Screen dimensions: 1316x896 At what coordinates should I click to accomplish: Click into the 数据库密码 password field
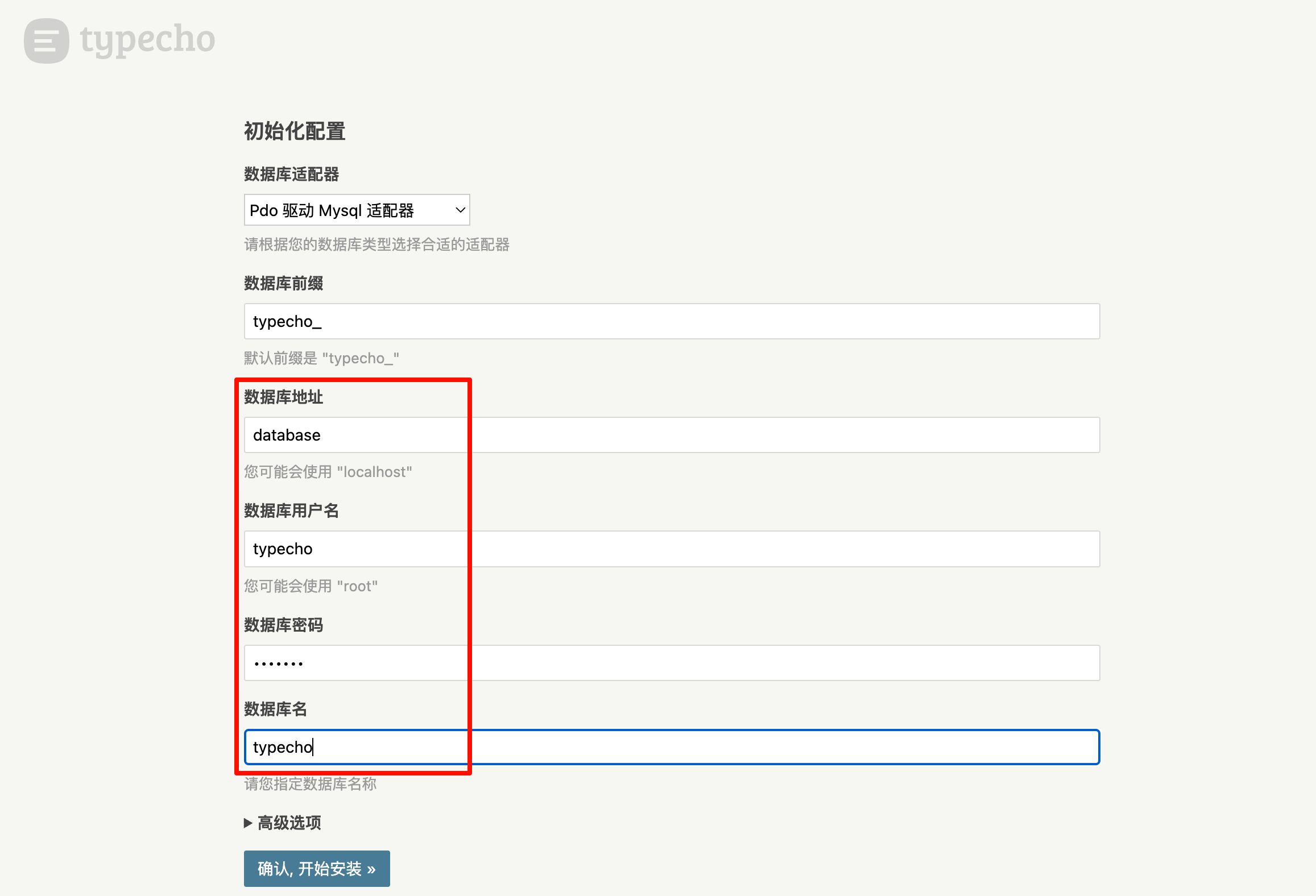(x=671, y=663)
